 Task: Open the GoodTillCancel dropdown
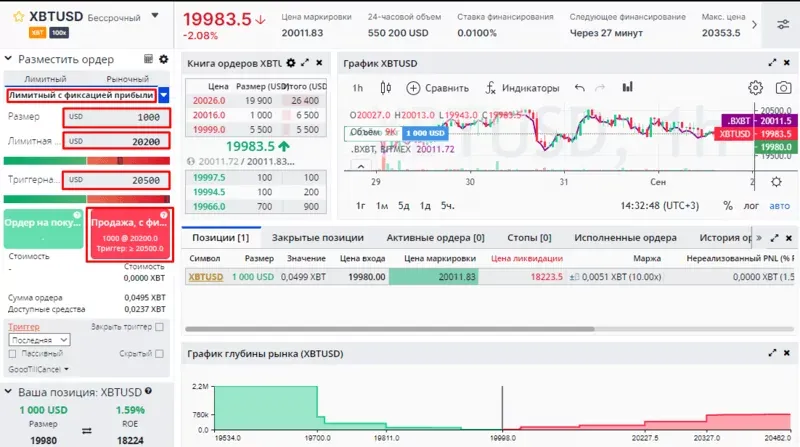[x=39, y=369]
